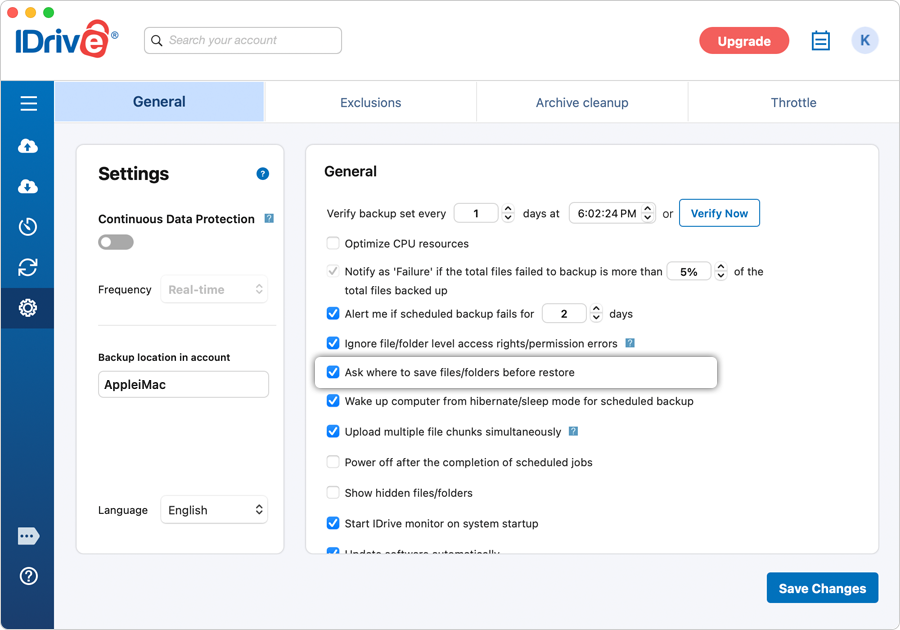Image resolution: width=900 pixels, height=630 pixels.
Task: View activity logs via the clipboard icon
Action: coord(820,40)
